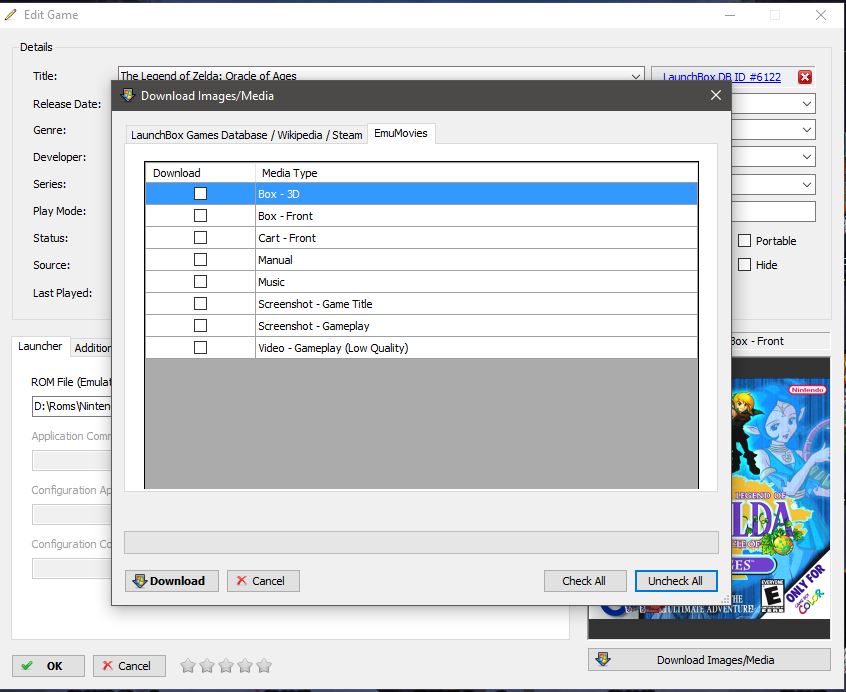Select the EmuMovies tab

coord(401,133)
